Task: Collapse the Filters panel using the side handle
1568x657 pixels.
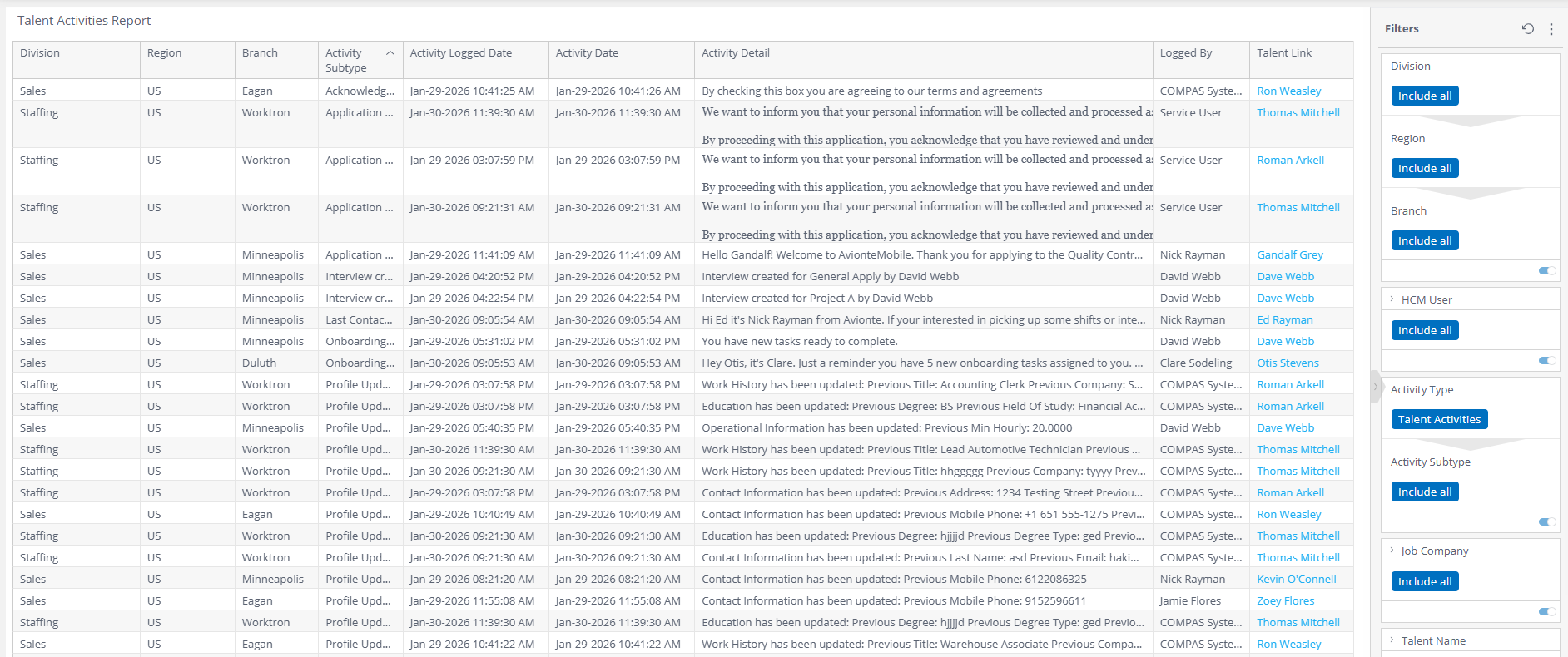Action: [x=1375, y=386]
